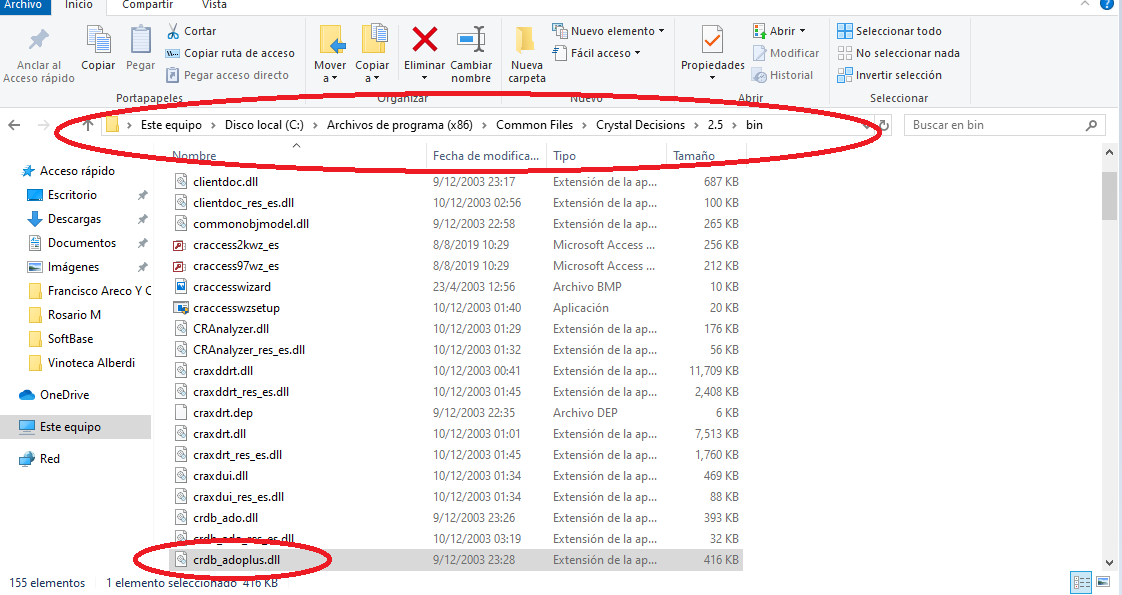Open Propiedades from the ribbon
Image resolution: width=1122 pixels, height=595 pixels.
[713, 51]
